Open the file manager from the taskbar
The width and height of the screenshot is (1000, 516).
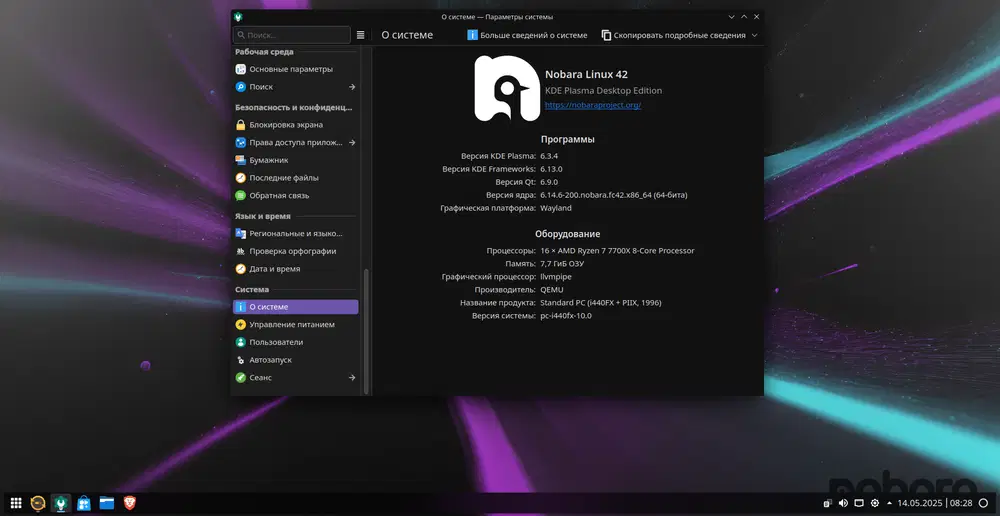(x=106, y=502)
